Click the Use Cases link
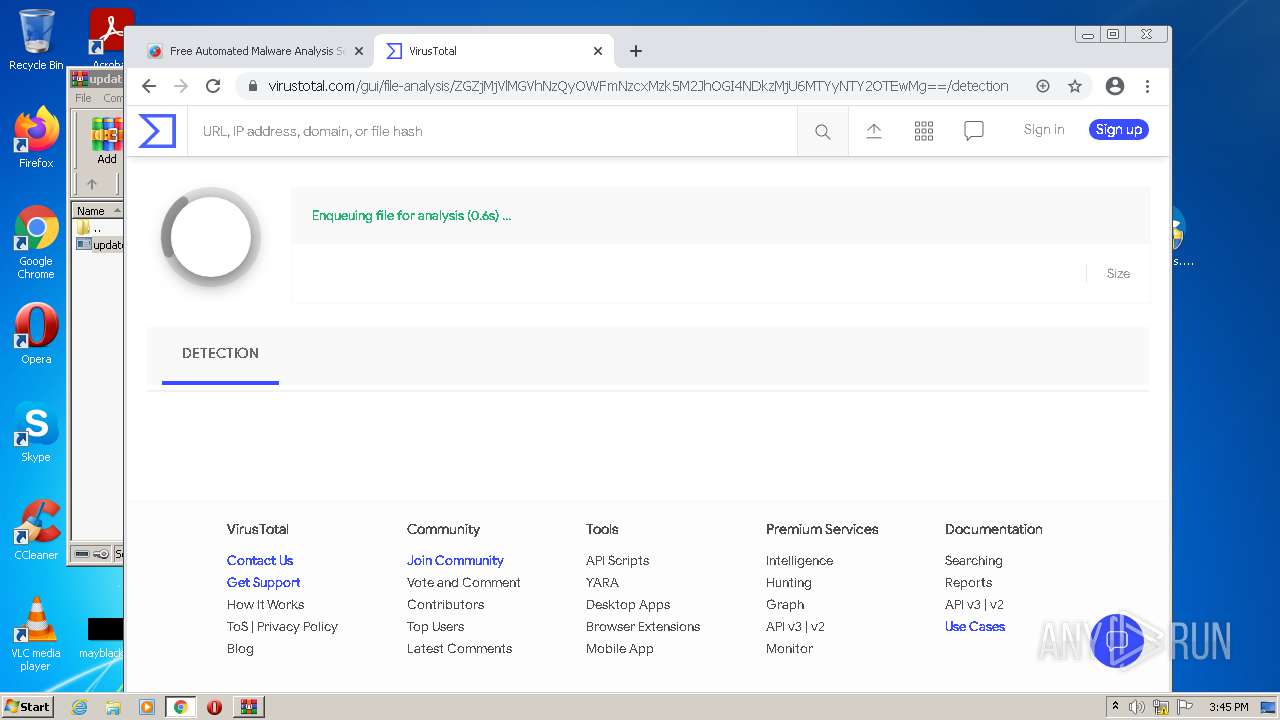The width and height of the screenshot is (1280, 720). click(x=975, y=627)
